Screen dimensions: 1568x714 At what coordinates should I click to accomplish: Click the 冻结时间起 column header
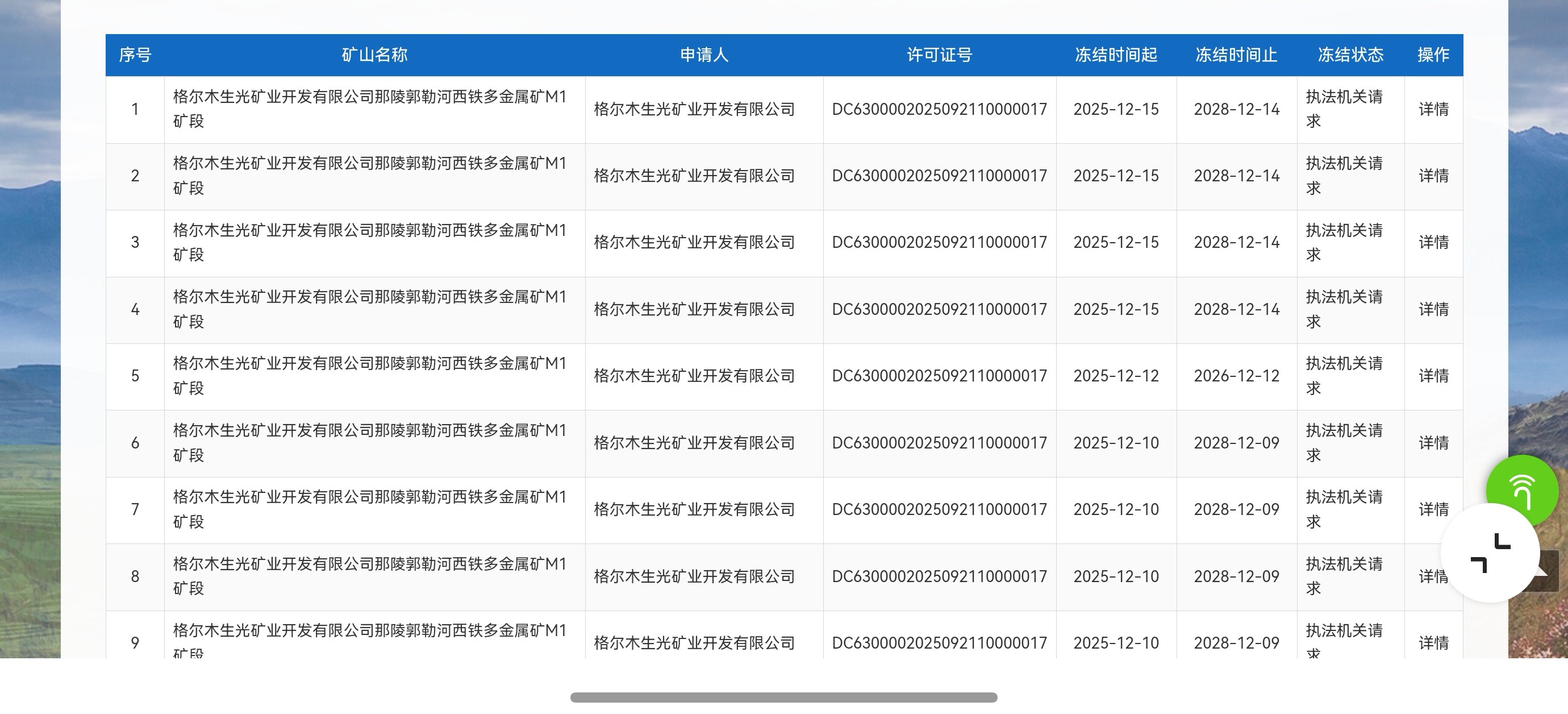1116,55
